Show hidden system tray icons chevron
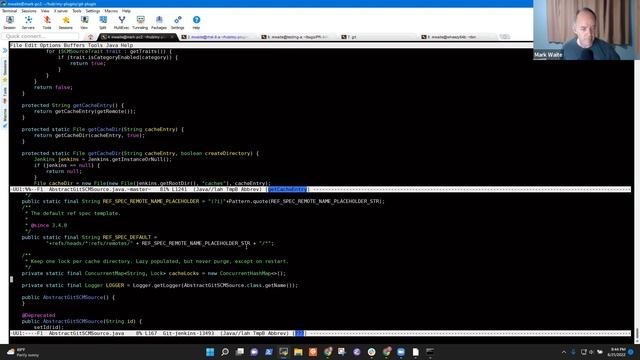This screenshot has height=360, width=640. pyautogui.click(x=564, y=352)
